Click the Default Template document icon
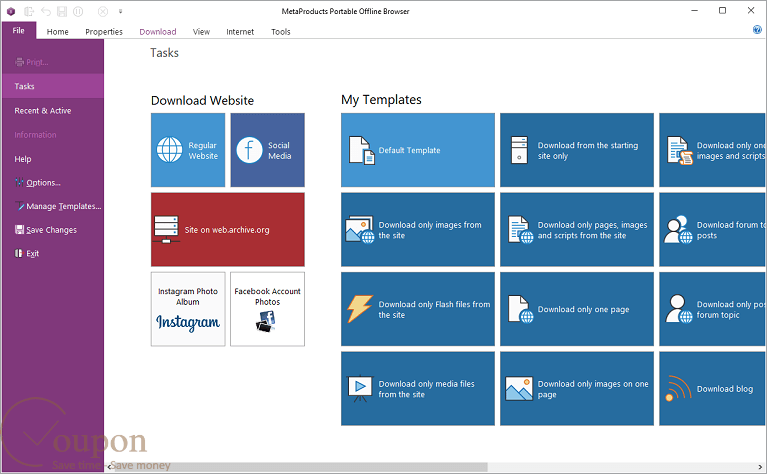 (x=361, y=150)
